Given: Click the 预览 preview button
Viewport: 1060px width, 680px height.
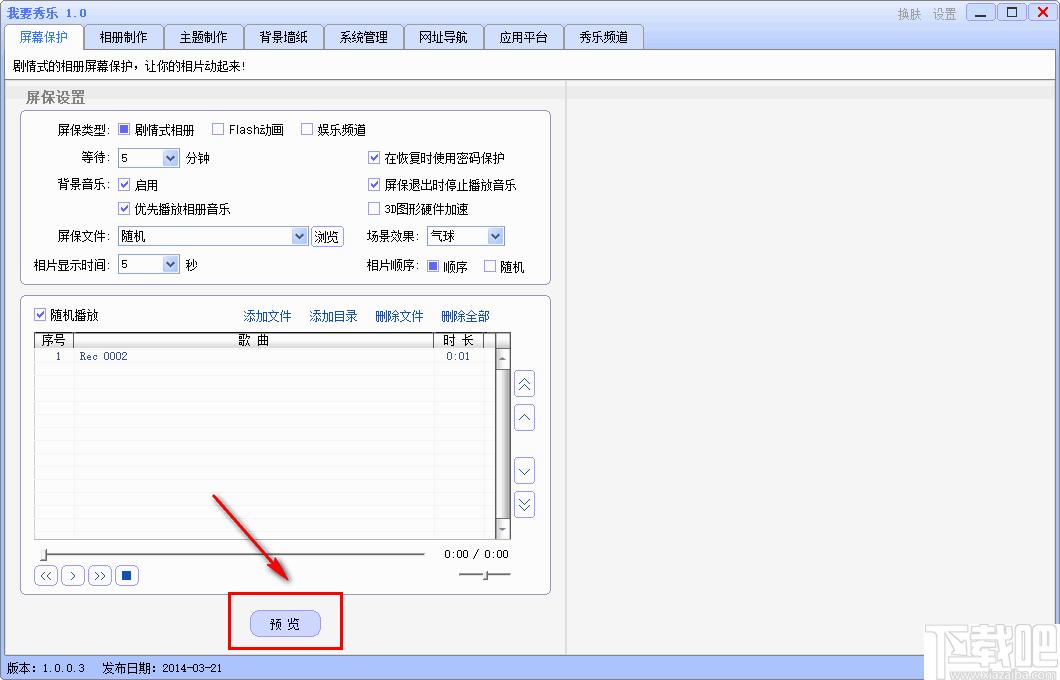Looking at the screenshot, I should (285, 623).
